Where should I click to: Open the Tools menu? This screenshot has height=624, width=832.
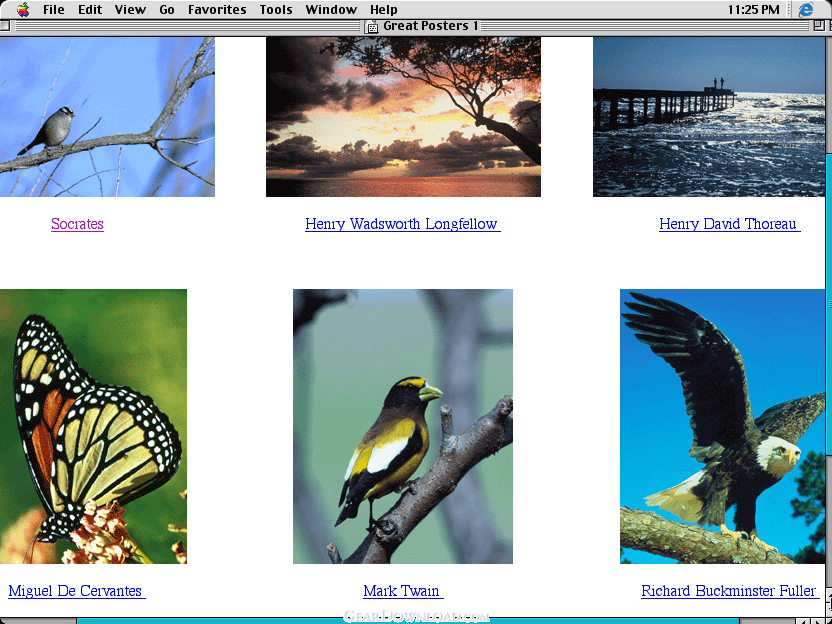coord(276,10)
